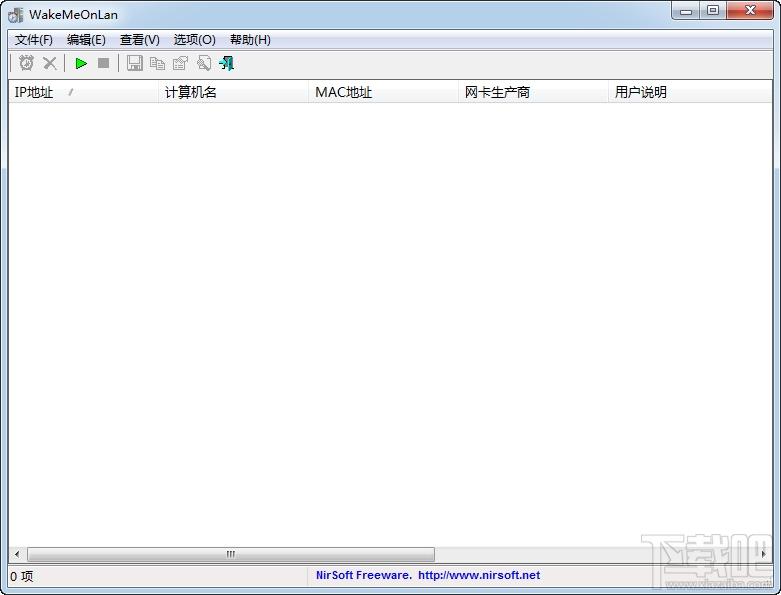Exit the program with the door icon
Image resolution: width=781 pixels, height=595 pixels.
(227, 63)
